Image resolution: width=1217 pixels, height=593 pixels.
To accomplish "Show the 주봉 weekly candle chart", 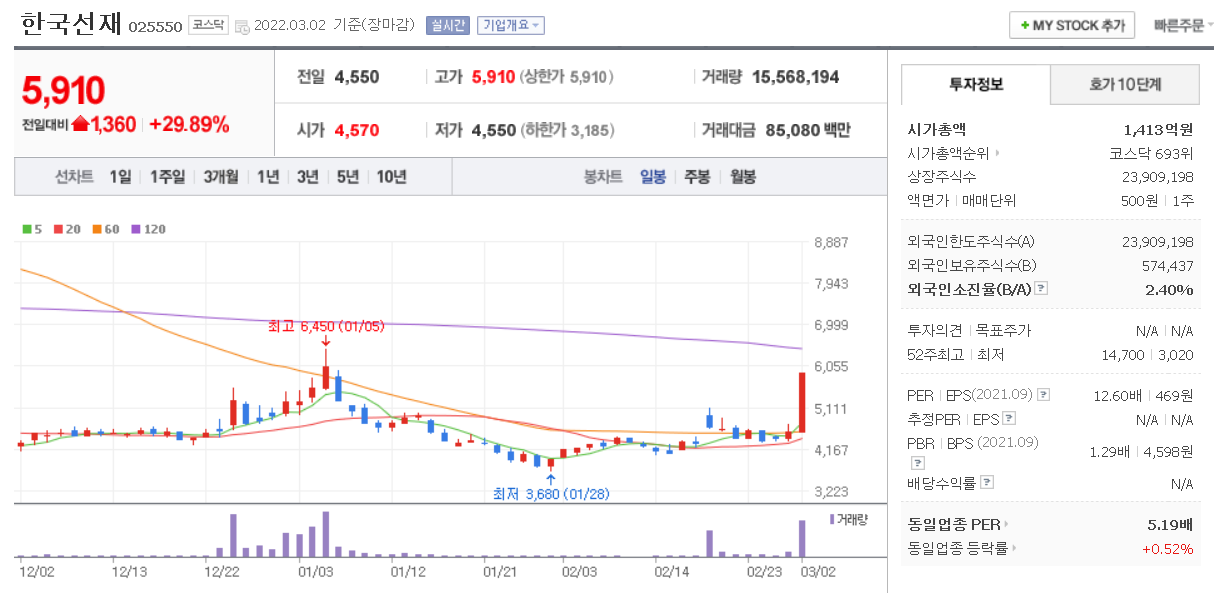I will 697,177.
